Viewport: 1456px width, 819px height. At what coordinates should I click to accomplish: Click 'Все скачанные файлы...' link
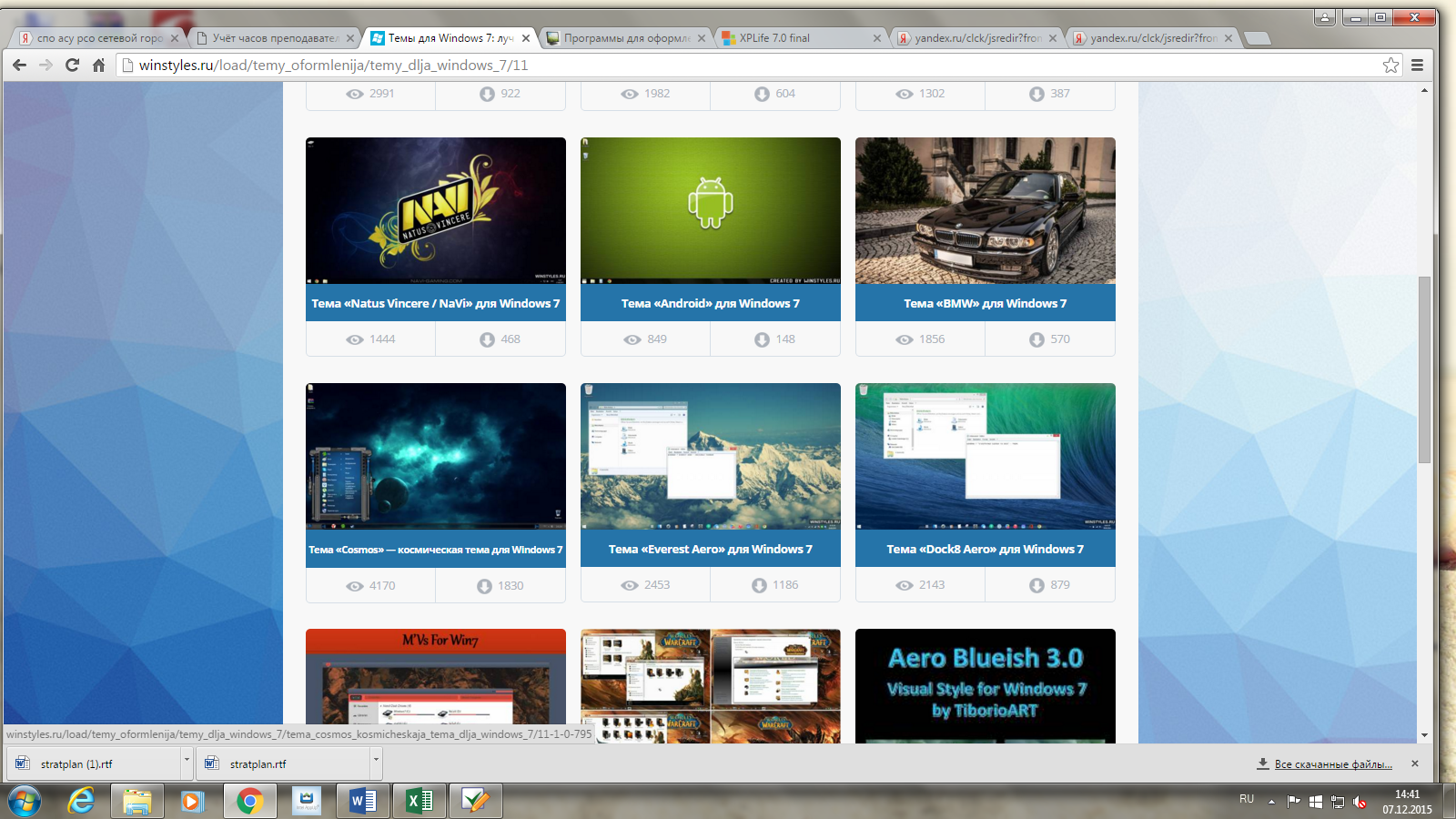click(1333, 764)
